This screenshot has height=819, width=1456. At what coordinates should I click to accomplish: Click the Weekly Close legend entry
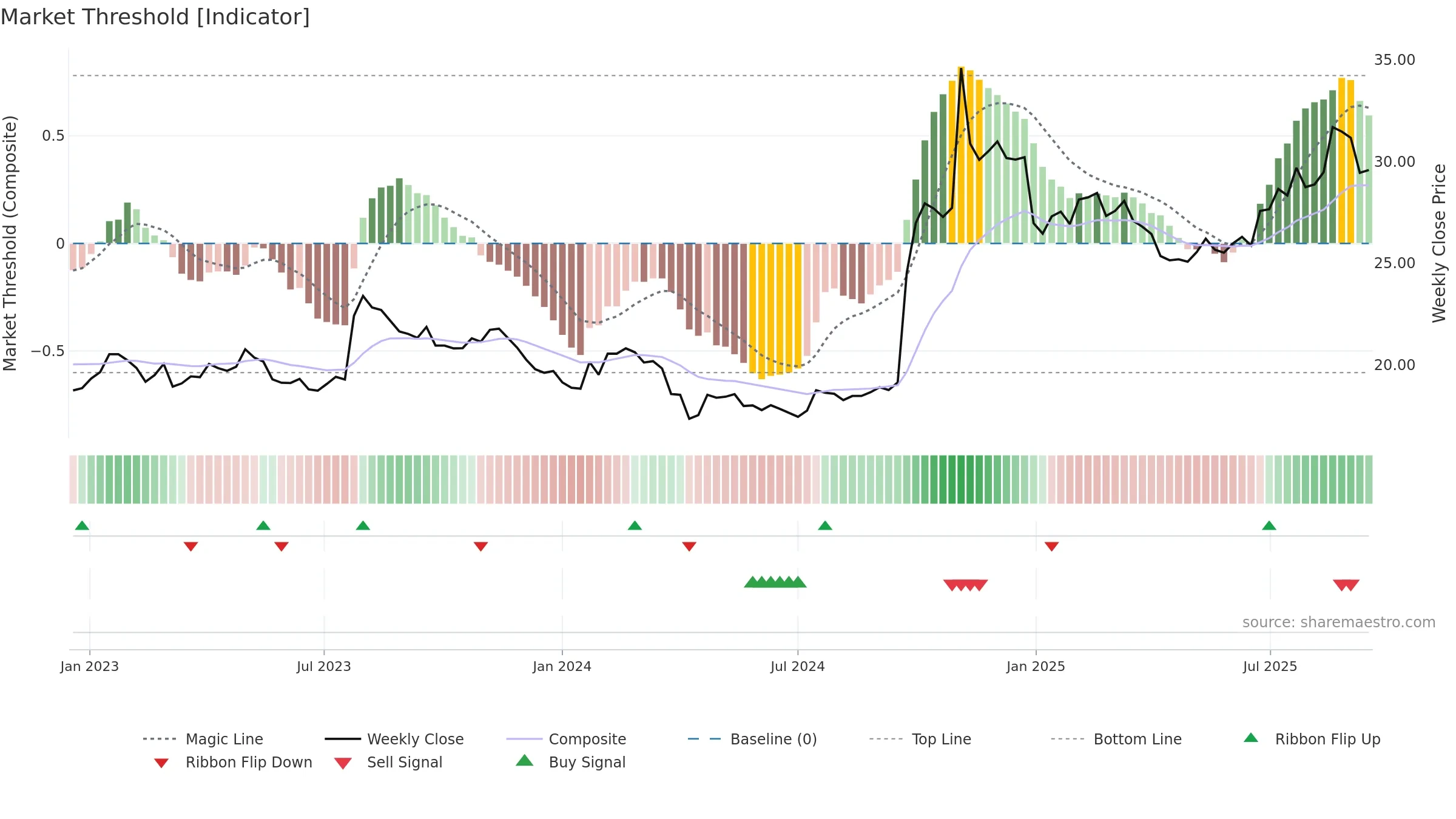(x=394, y=739)
